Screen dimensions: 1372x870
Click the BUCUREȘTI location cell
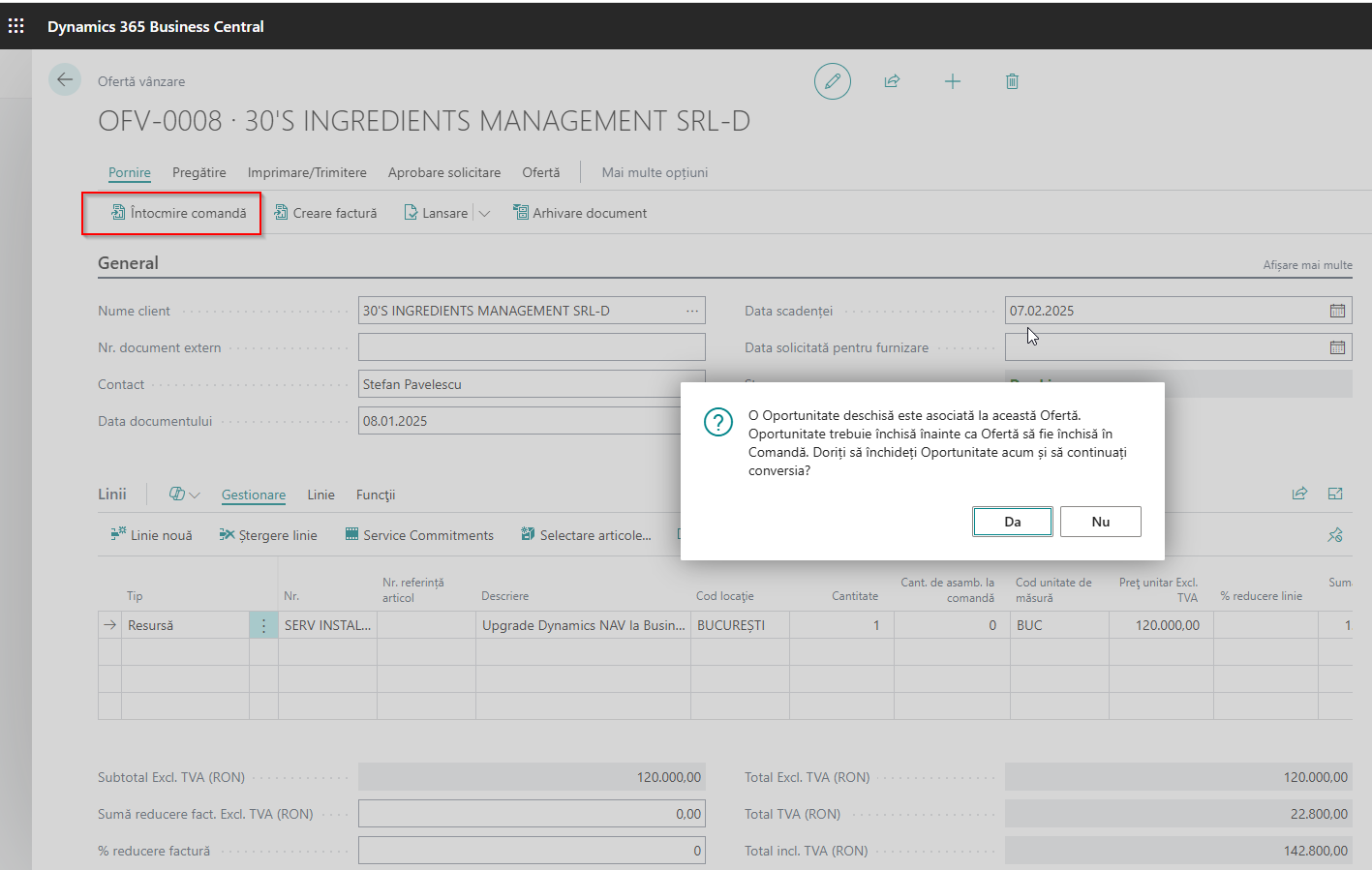coord(741,625)
